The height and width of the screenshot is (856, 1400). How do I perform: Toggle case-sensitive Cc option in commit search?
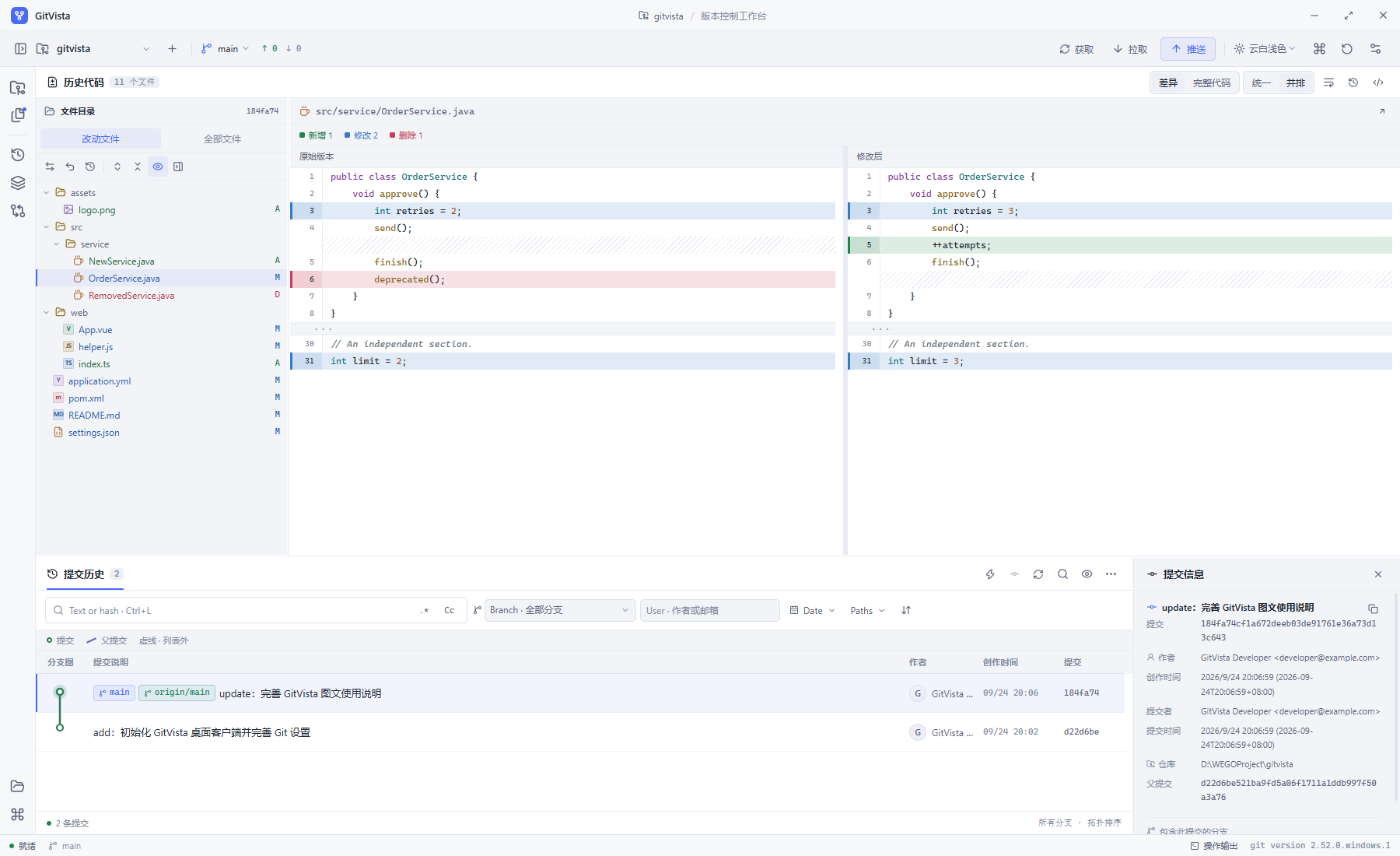click(449, 611)
